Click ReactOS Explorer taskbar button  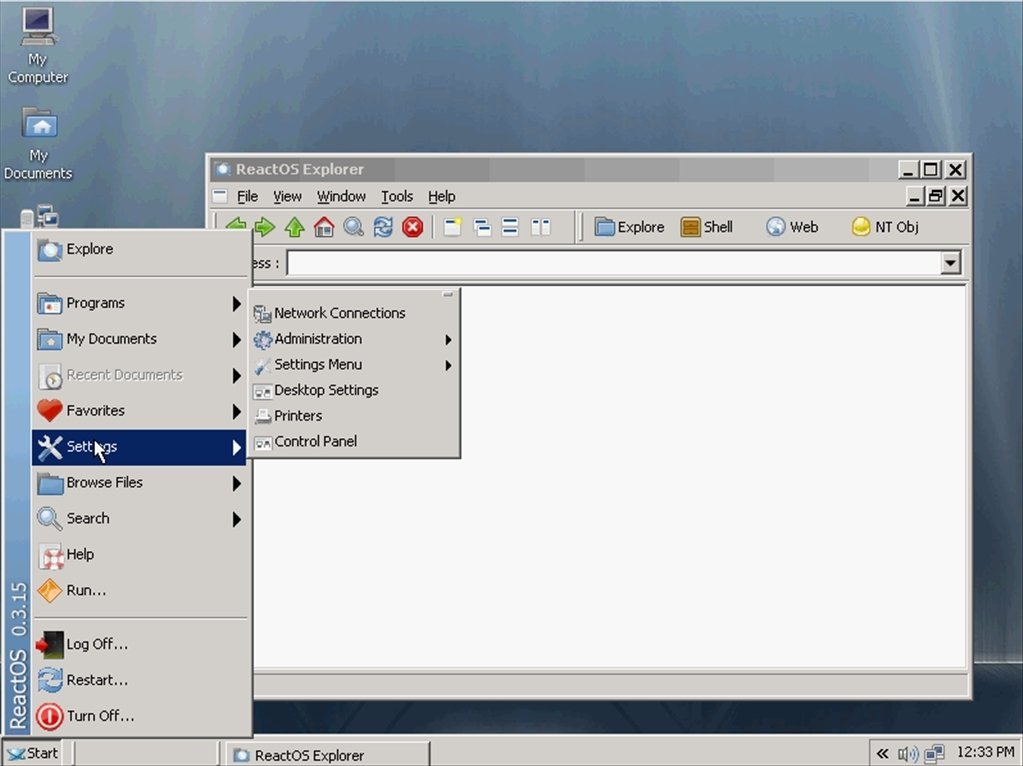(x=328, y=755)
